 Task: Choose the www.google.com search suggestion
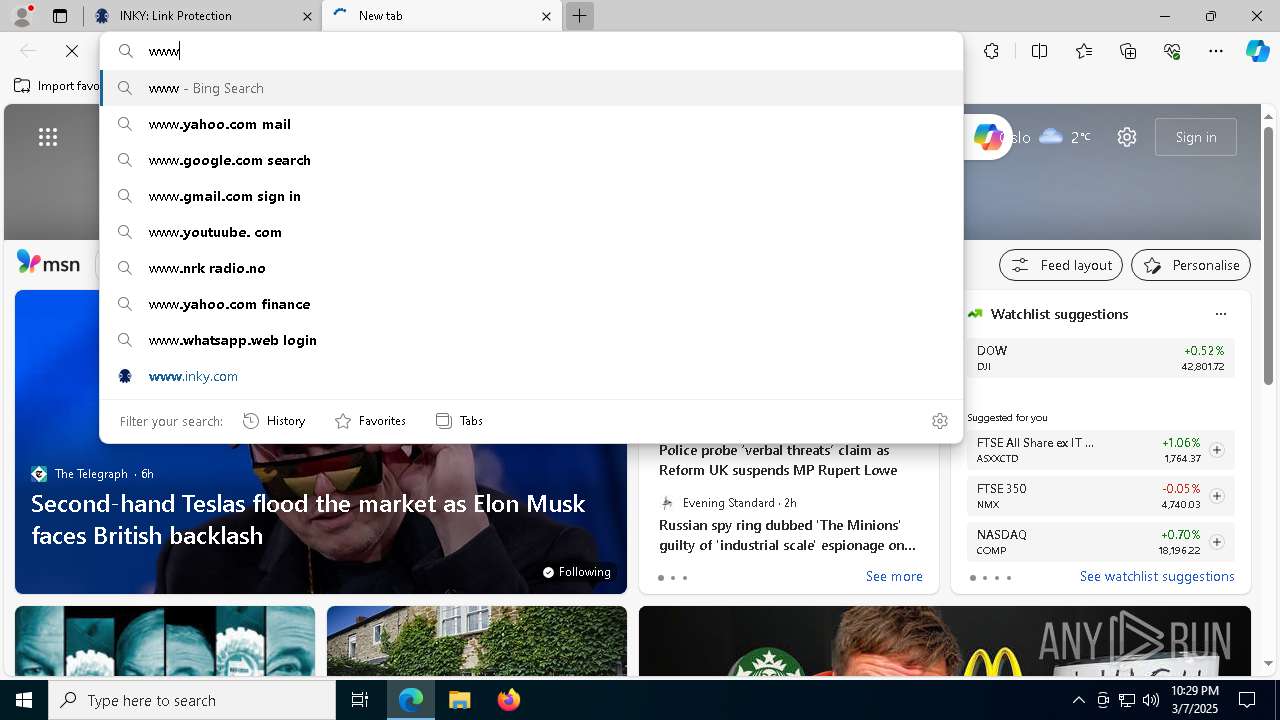pos(531,160)
